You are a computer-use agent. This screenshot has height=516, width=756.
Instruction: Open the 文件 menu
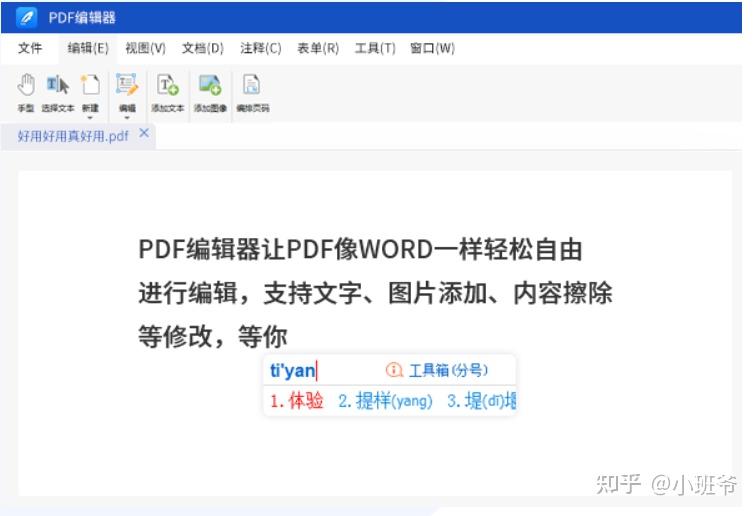coord(30,48)
